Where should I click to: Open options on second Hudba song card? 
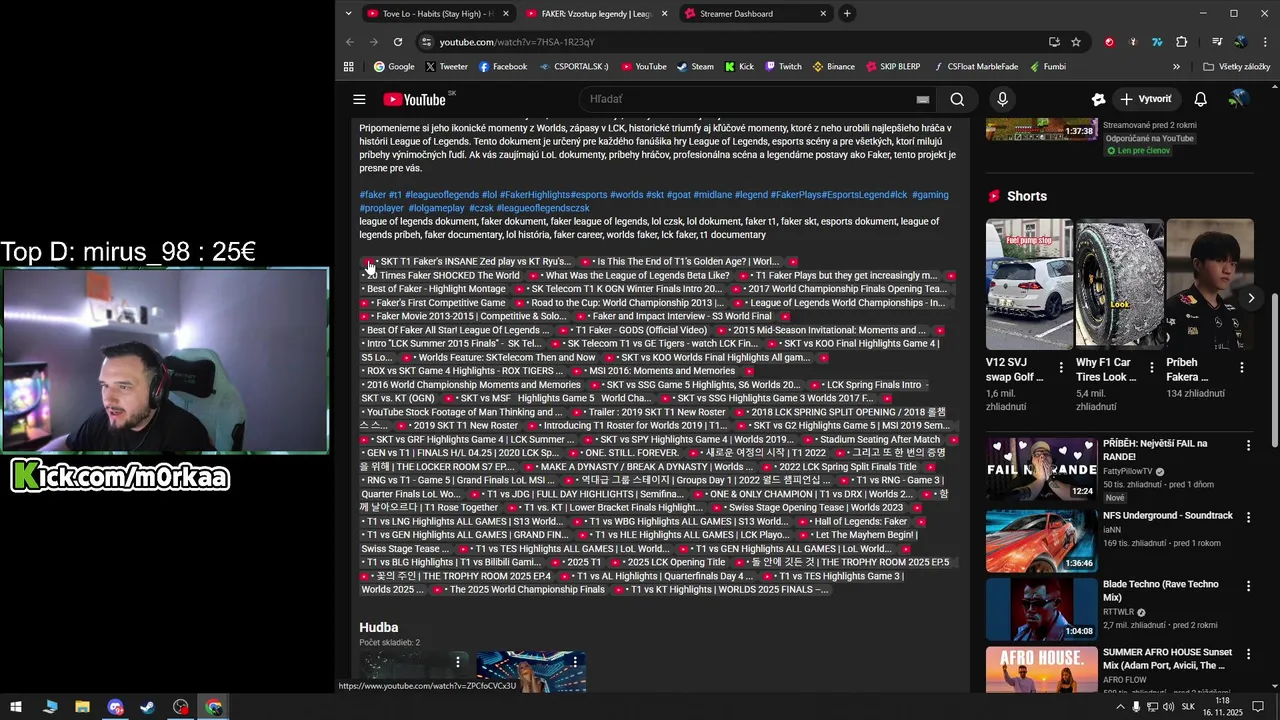(x=575, y=662)
